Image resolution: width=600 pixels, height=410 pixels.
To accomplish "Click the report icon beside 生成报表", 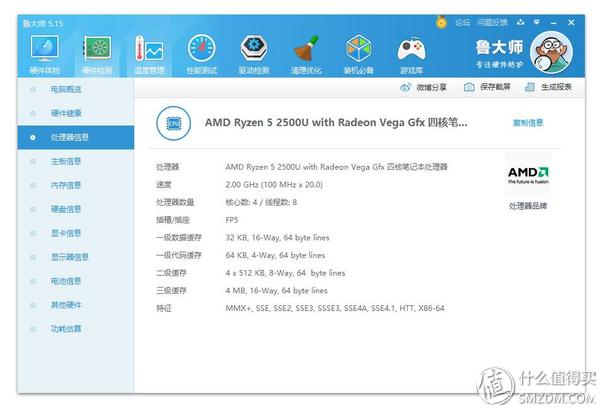I will pos(530,87).
